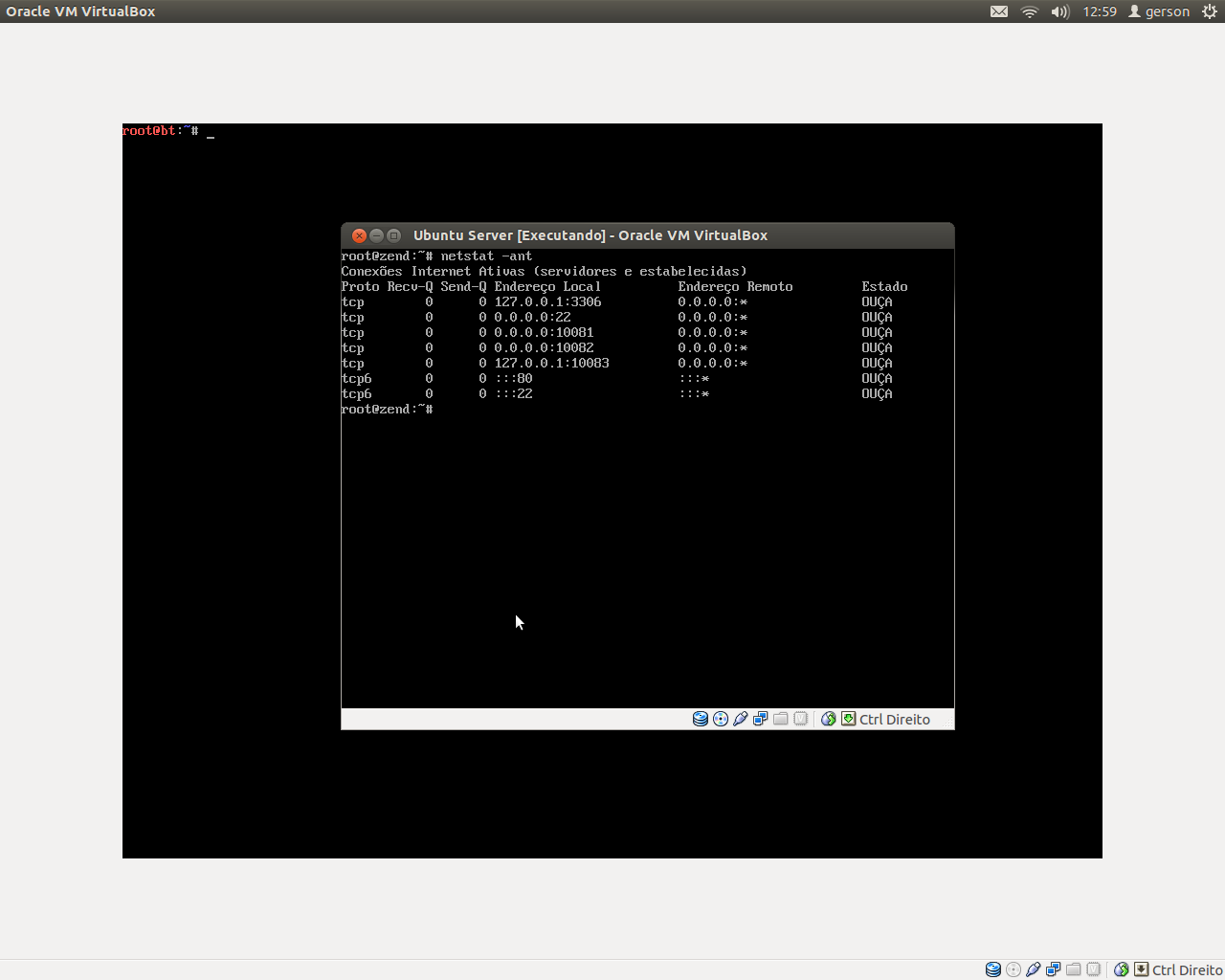Click the 127.0.0.1:3306 local address
The width and height of the screenshot is (1225, 980).
pyautogui.click(x=547, y=302)
